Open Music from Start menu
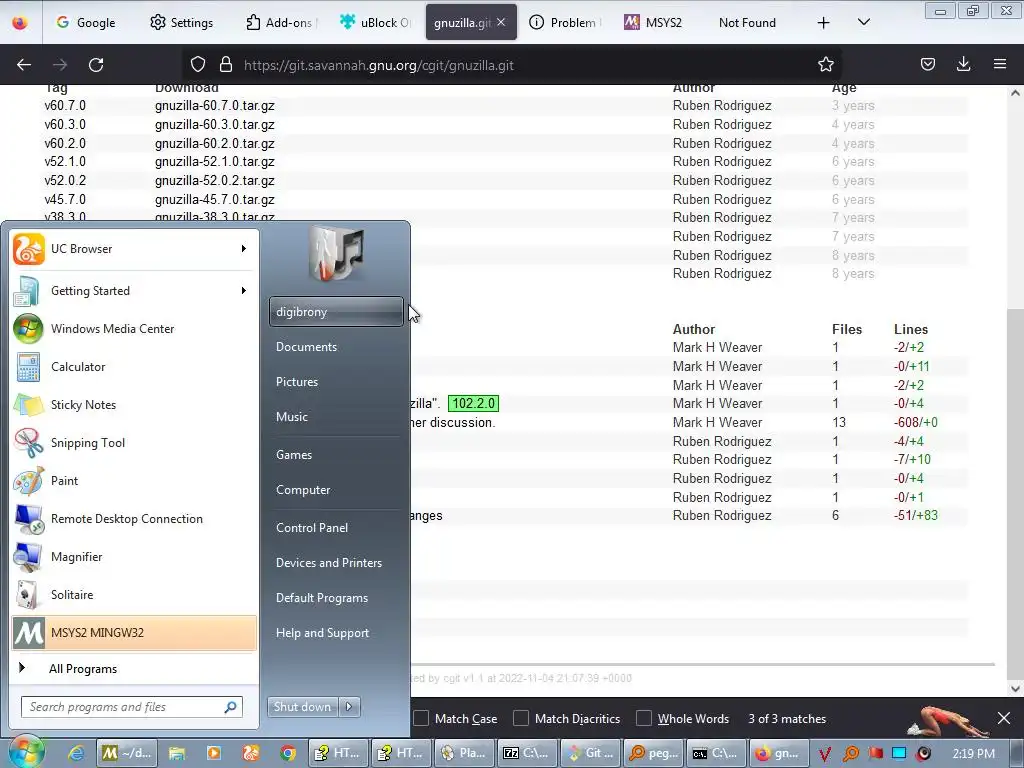The image size is (1024, 768). pos(336,417)
